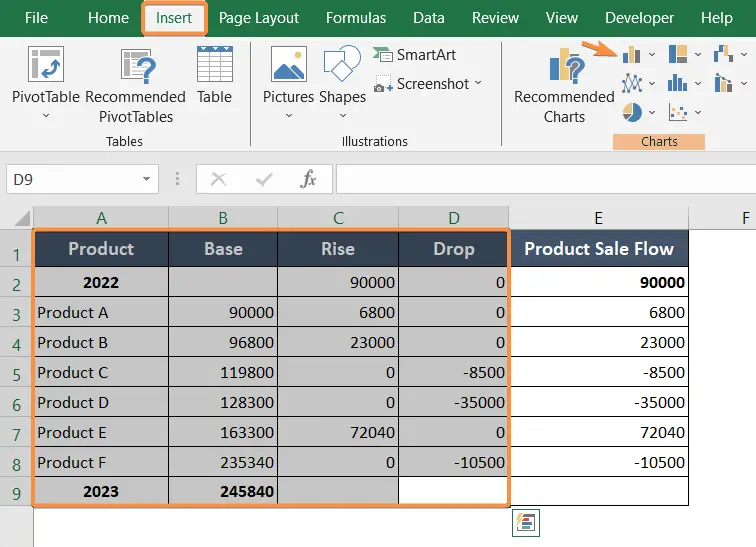Insert a hierarchy treemap chart
The height and width of the screenshot is (547, 756).
[x=678, y=54]
